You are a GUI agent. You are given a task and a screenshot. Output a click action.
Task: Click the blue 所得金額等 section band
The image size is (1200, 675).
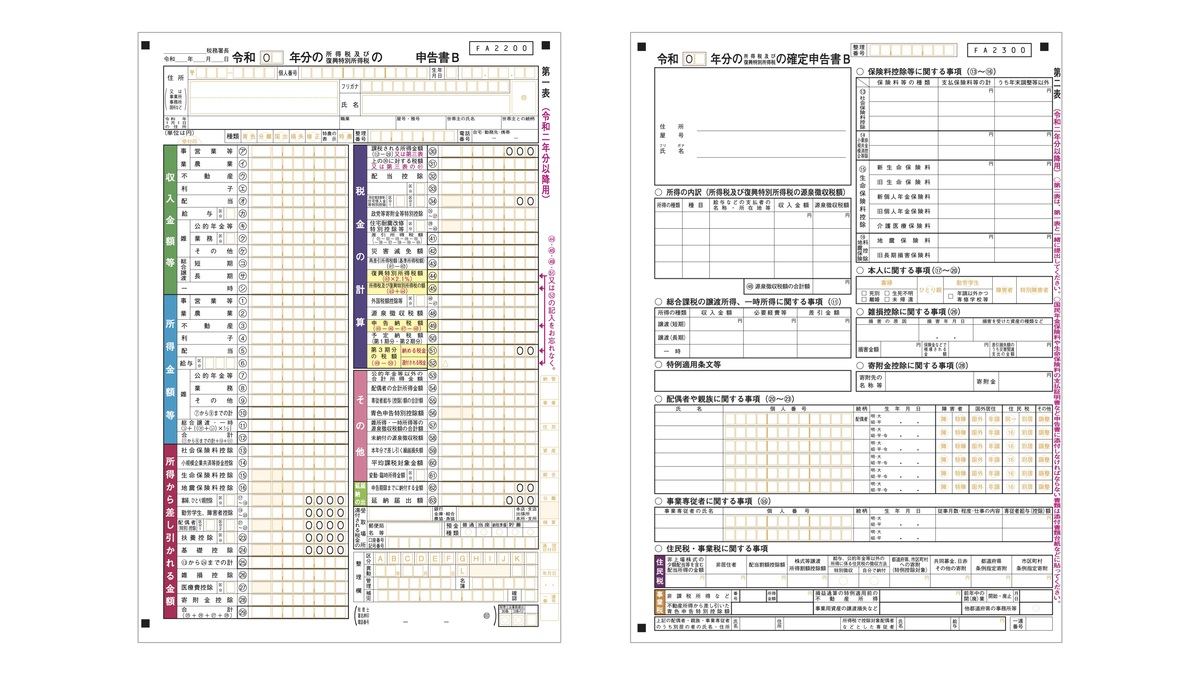(x=171, y=367)
